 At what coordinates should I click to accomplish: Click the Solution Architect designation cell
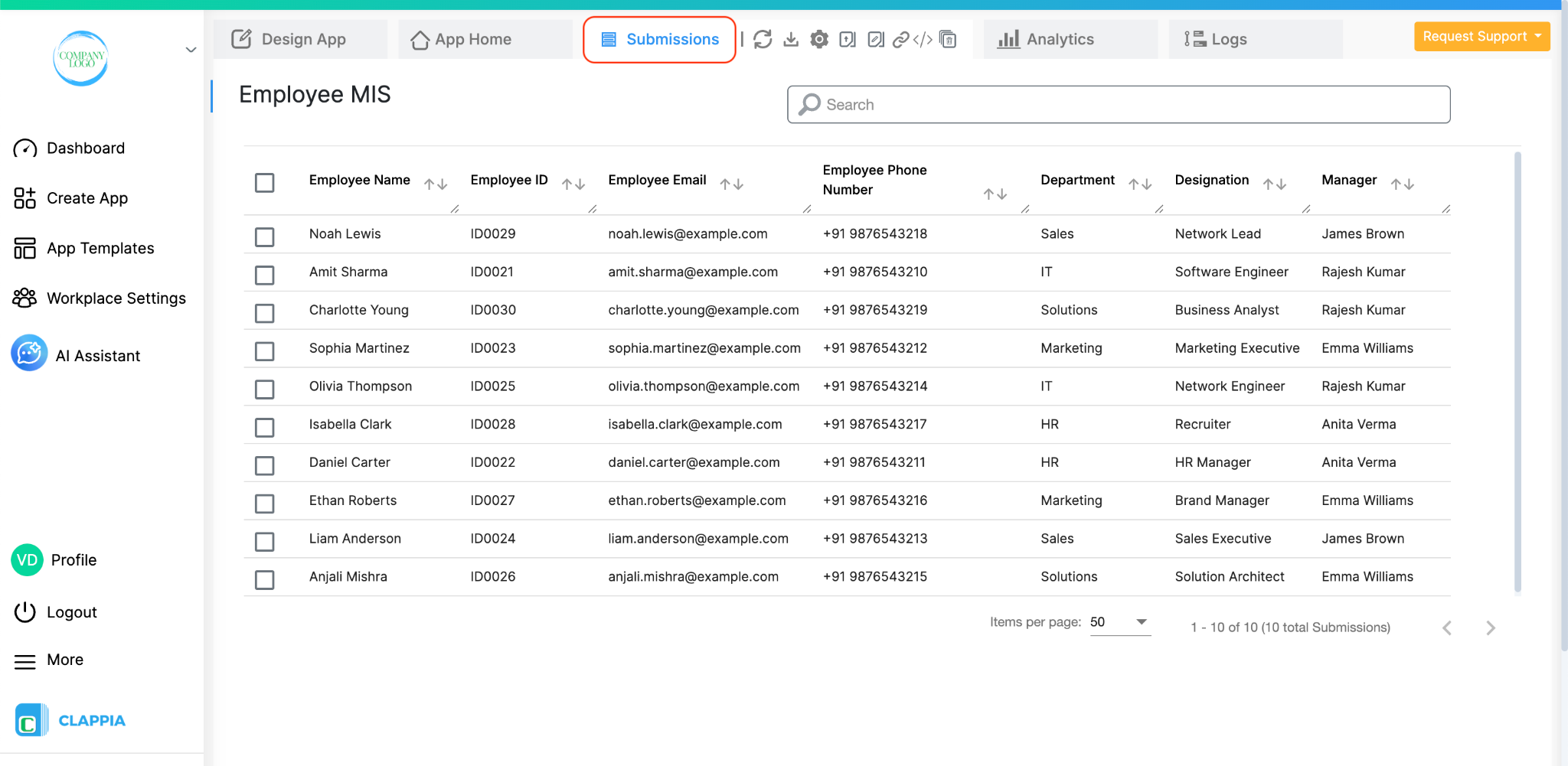[1230, 577]
